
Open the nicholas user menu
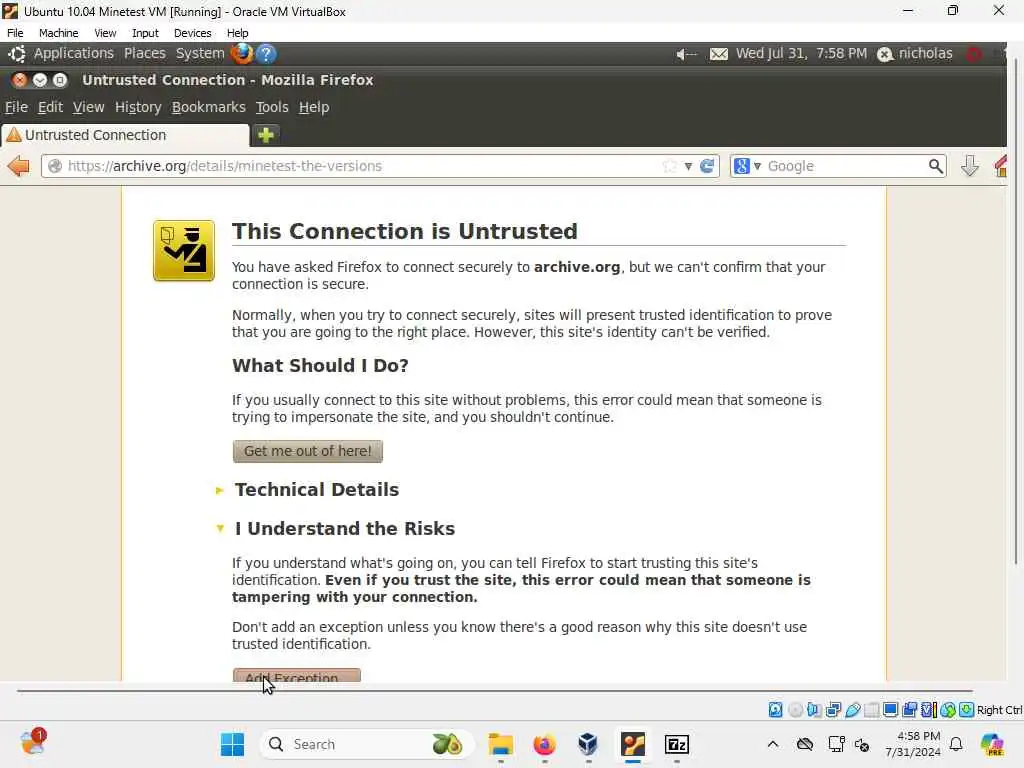(915, 54)
